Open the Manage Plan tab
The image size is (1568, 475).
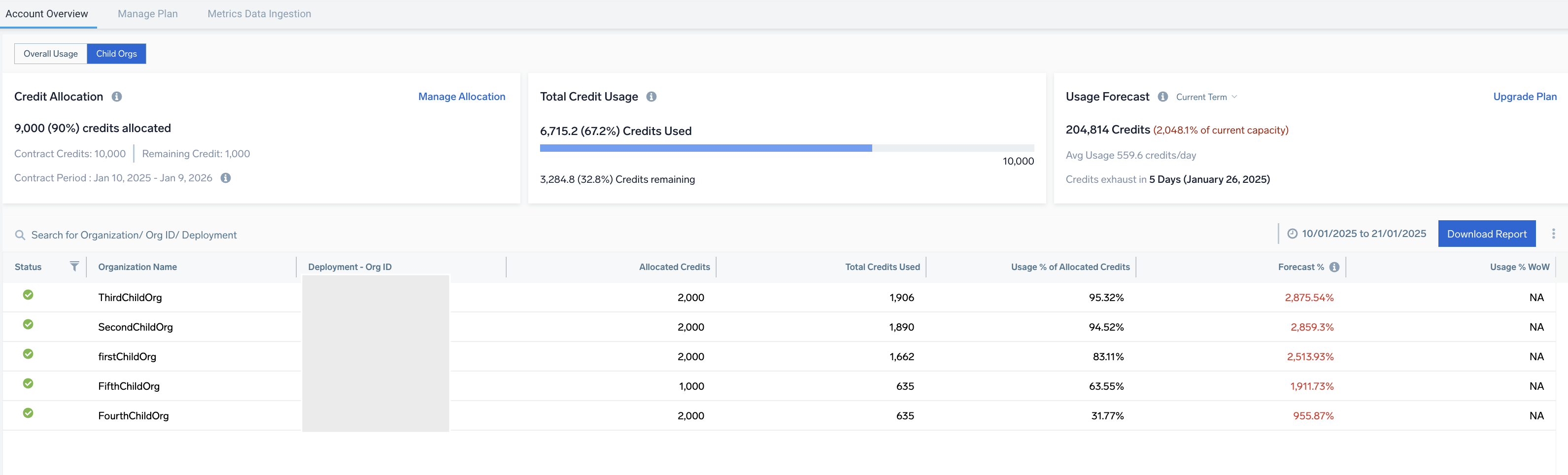pos(147,14)
